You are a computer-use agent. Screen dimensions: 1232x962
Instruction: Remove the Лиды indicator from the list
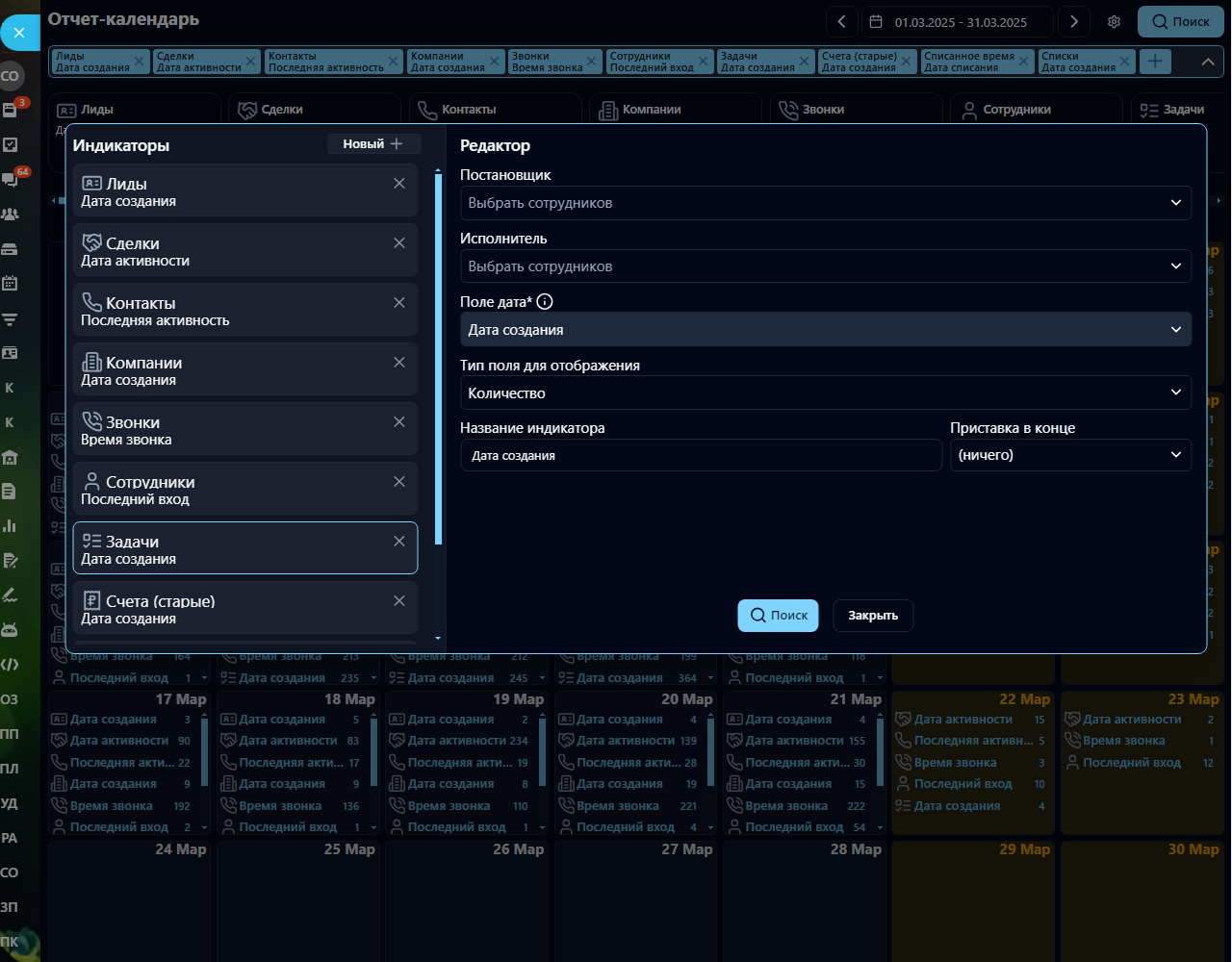click(399, 184)
